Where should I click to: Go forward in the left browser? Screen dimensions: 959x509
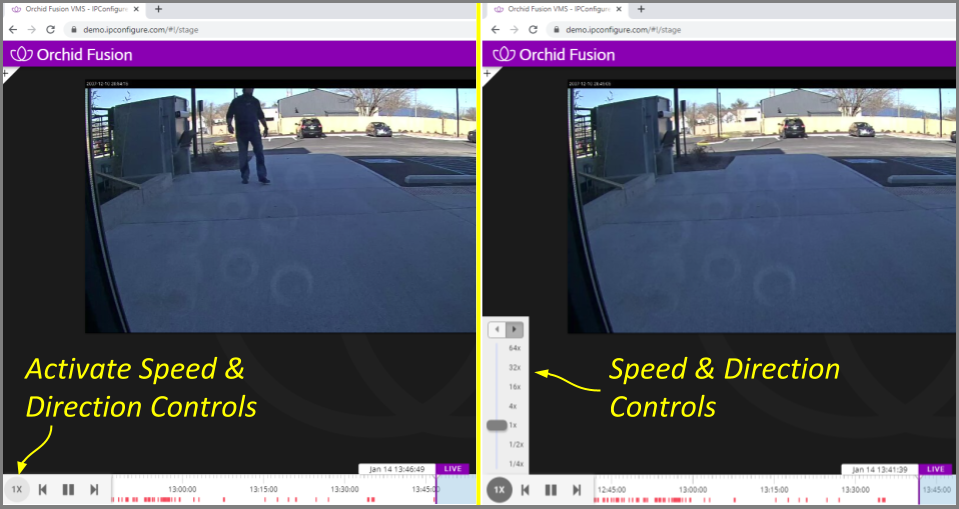point(32,29)
